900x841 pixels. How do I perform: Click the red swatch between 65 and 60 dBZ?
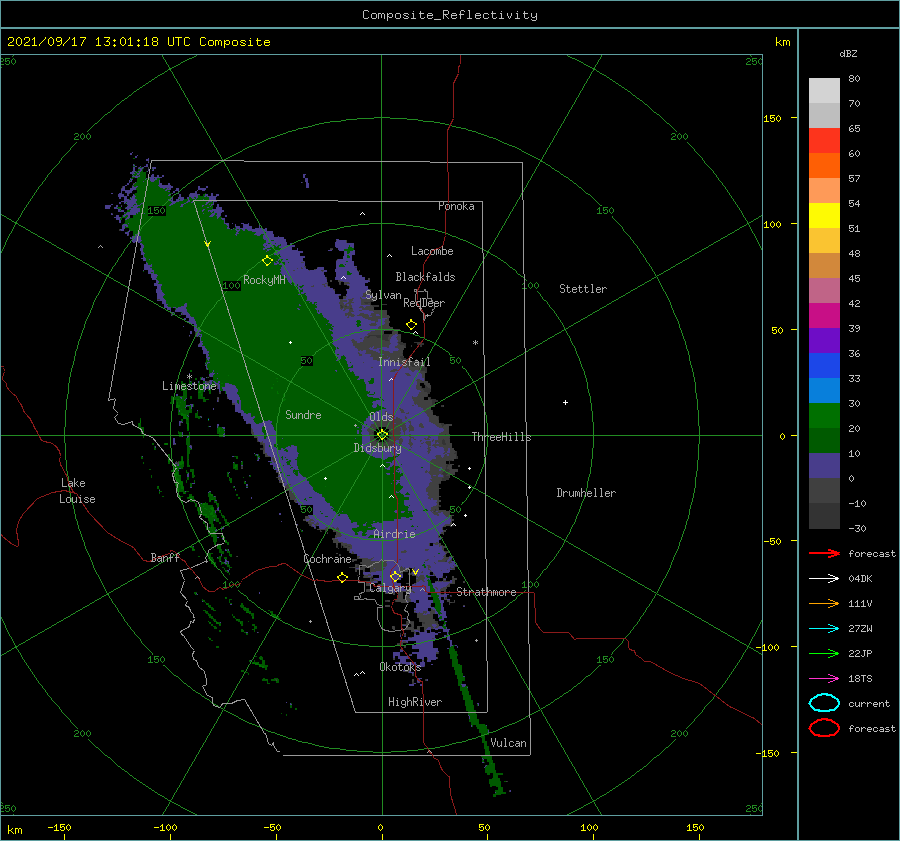[x=824, y=141]
